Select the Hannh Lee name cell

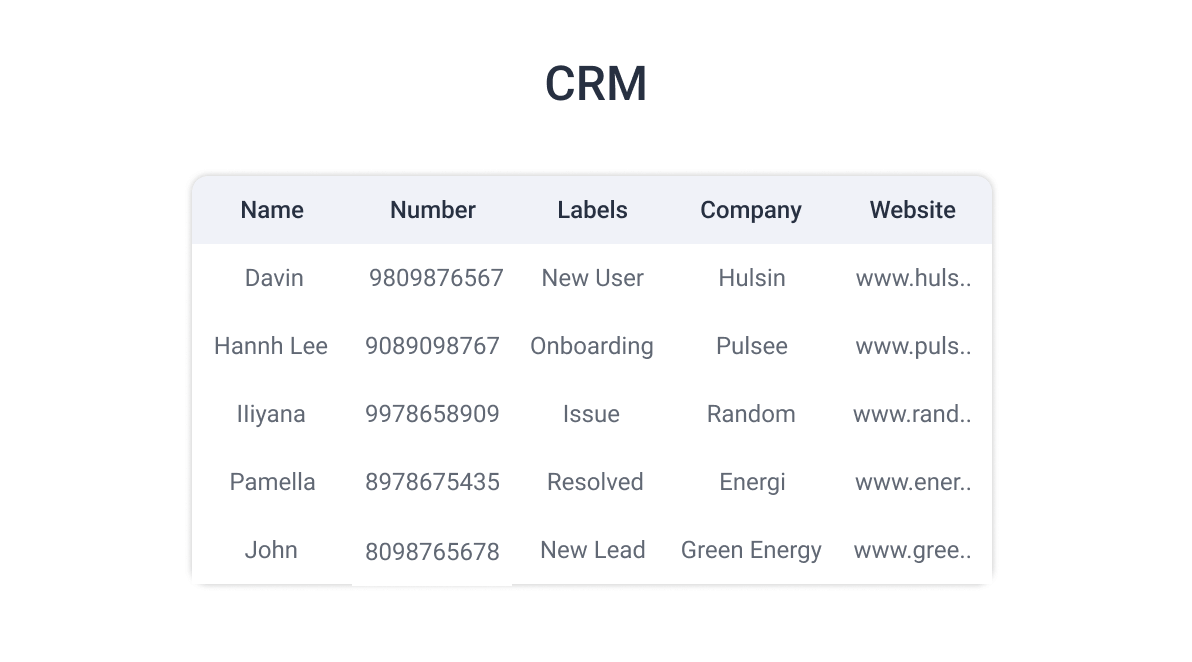271,346
